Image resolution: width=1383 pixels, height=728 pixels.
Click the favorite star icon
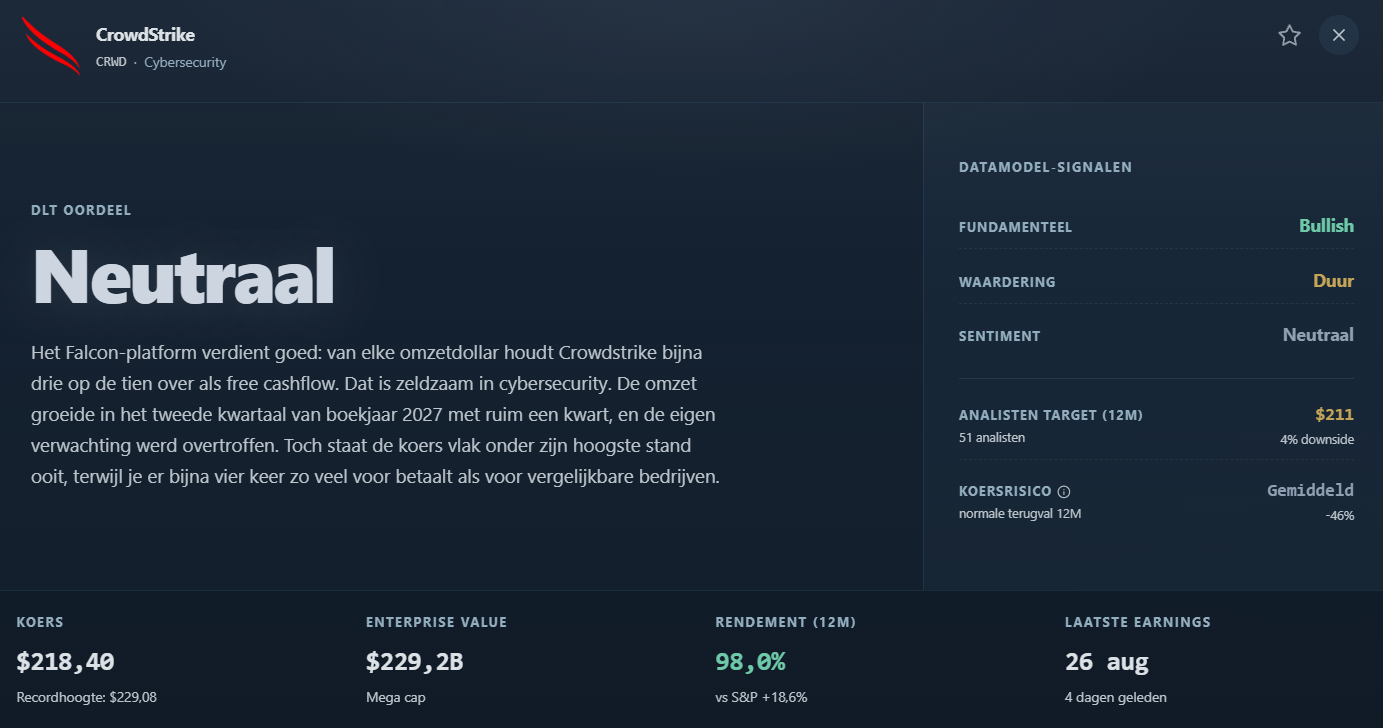tap(1289, 36)
